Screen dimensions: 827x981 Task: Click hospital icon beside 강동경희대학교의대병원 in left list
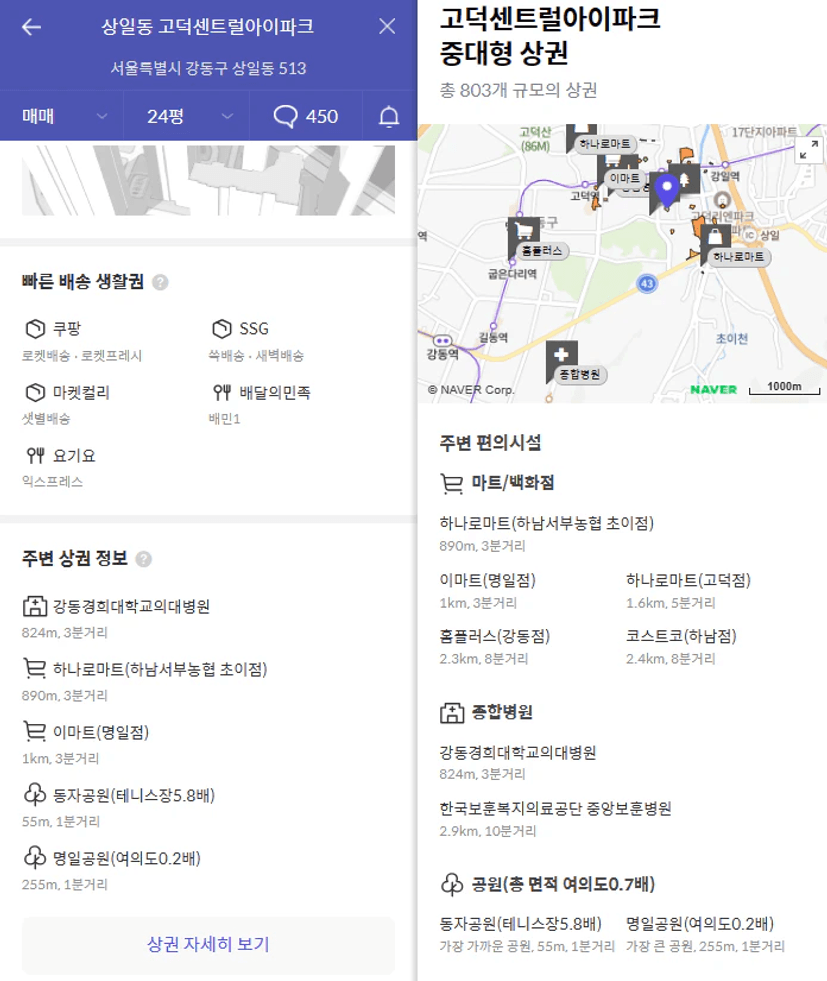(x=35, y=606)
